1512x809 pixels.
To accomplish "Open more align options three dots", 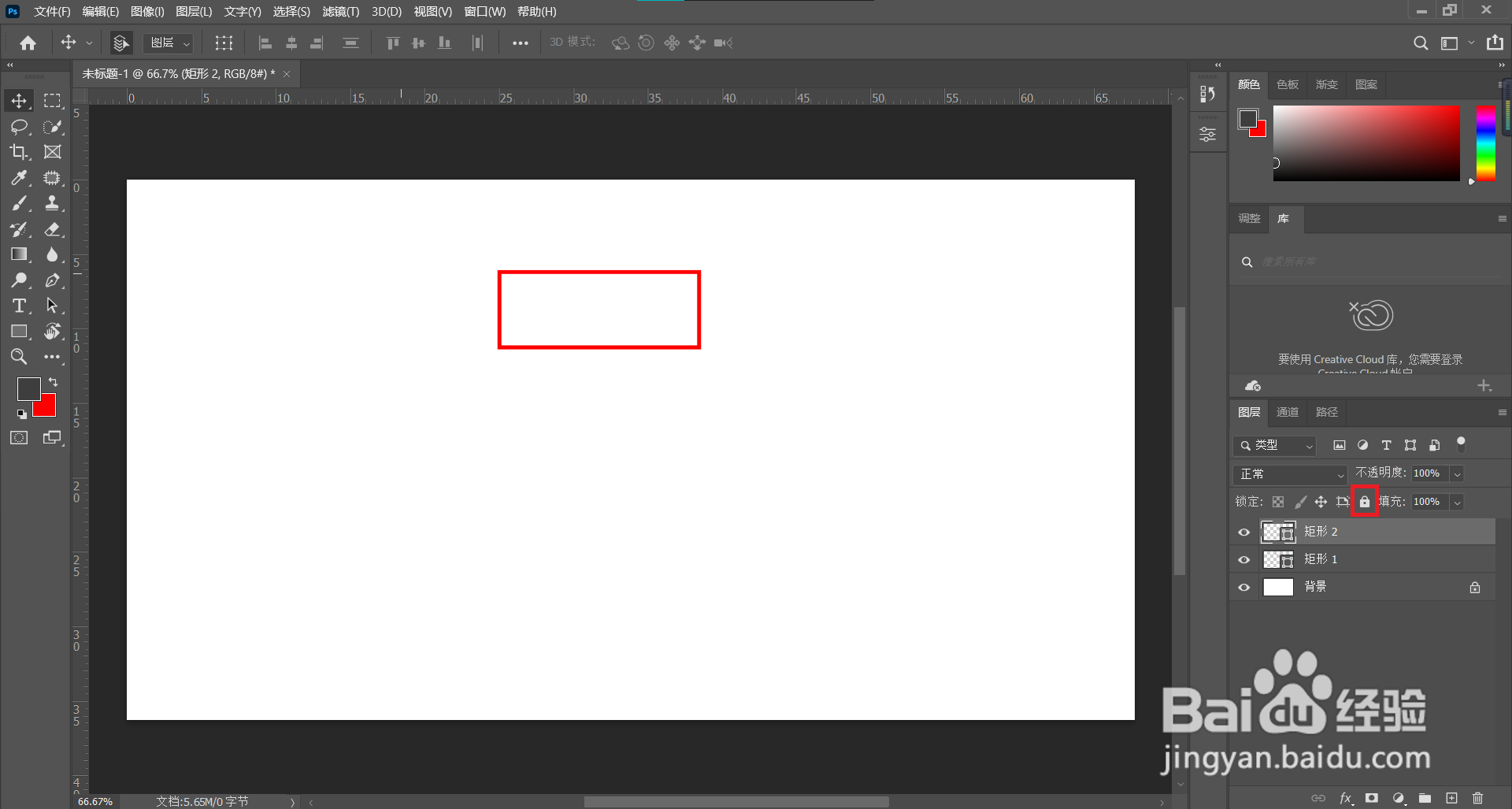I will (520, 43).
